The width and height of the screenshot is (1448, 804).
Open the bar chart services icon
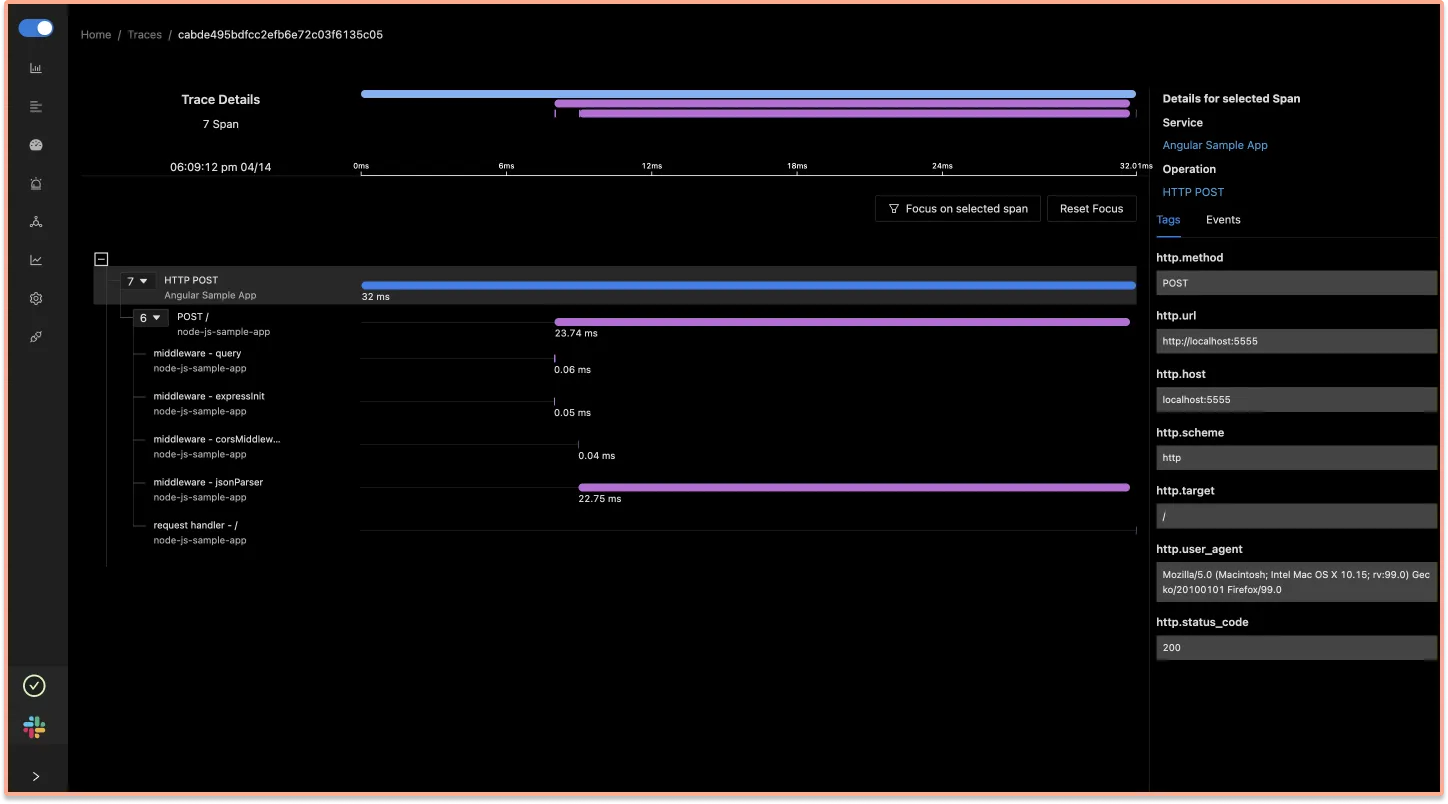pyautogui.click(x=36, y=69)
